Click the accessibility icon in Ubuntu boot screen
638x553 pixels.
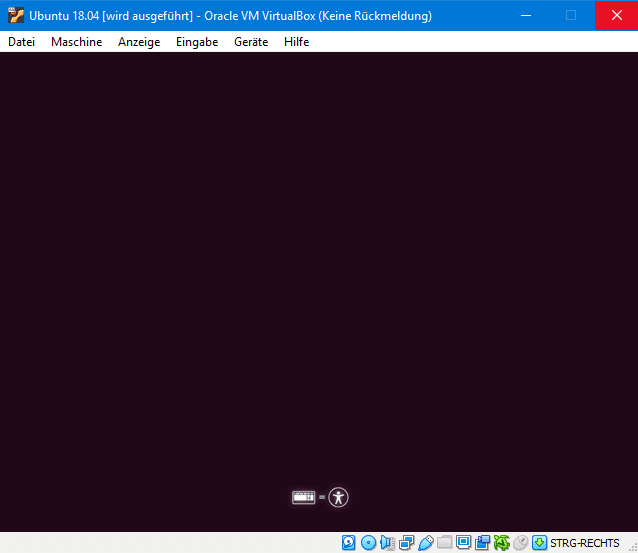pos(339,497)
